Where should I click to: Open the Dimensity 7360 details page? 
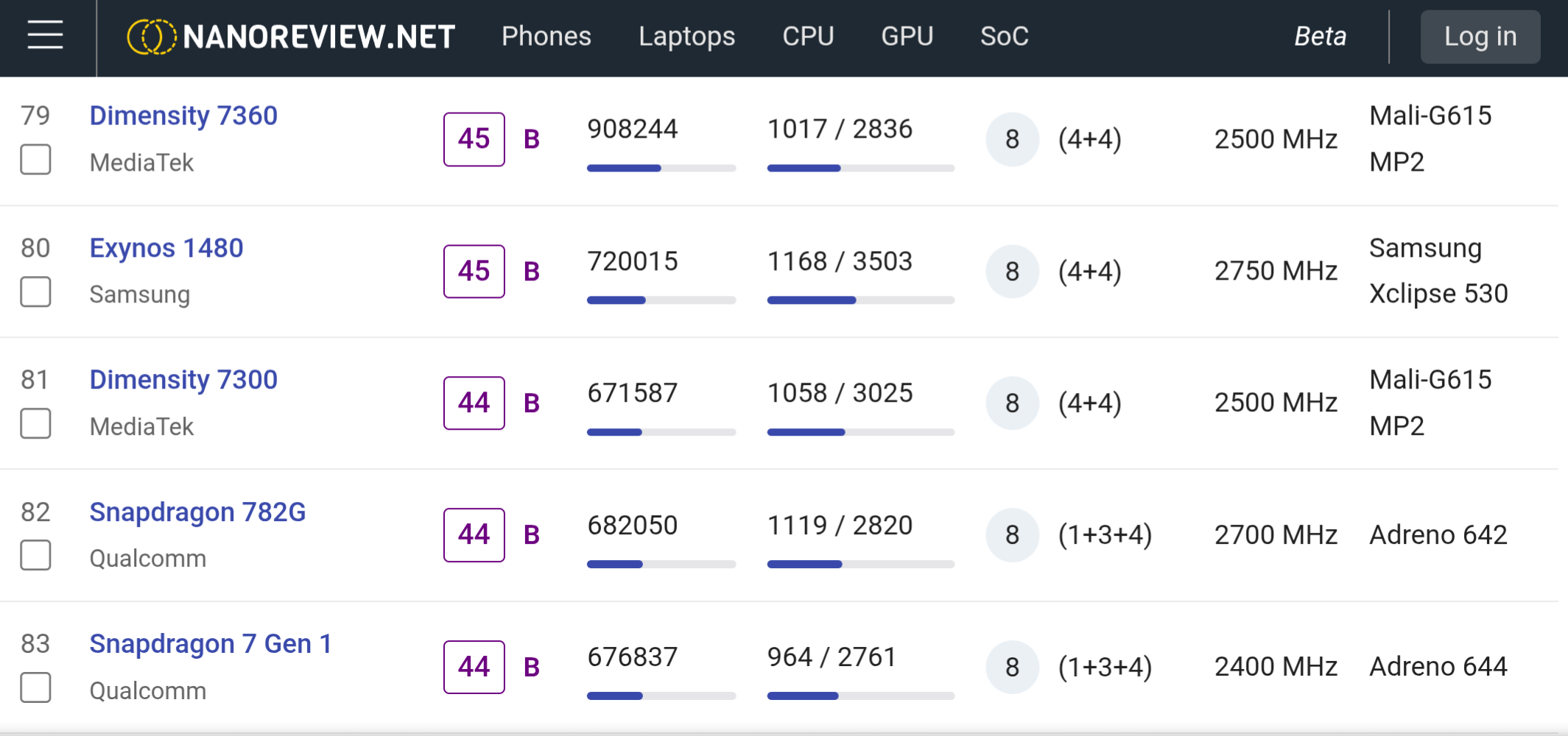tap(183, 116)
